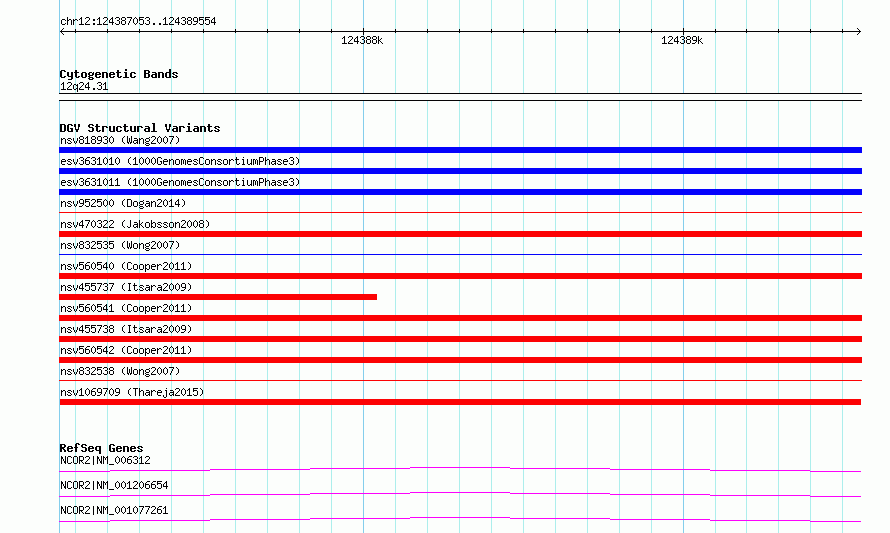The image size is (890, 533).
Task: Click the red bar for nsv455738
Action: (x=460, y=339)
